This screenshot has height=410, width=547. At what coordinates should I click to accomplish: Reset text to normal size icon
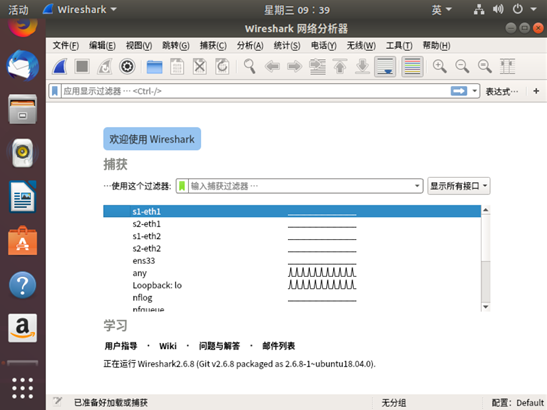click(485, 66)
